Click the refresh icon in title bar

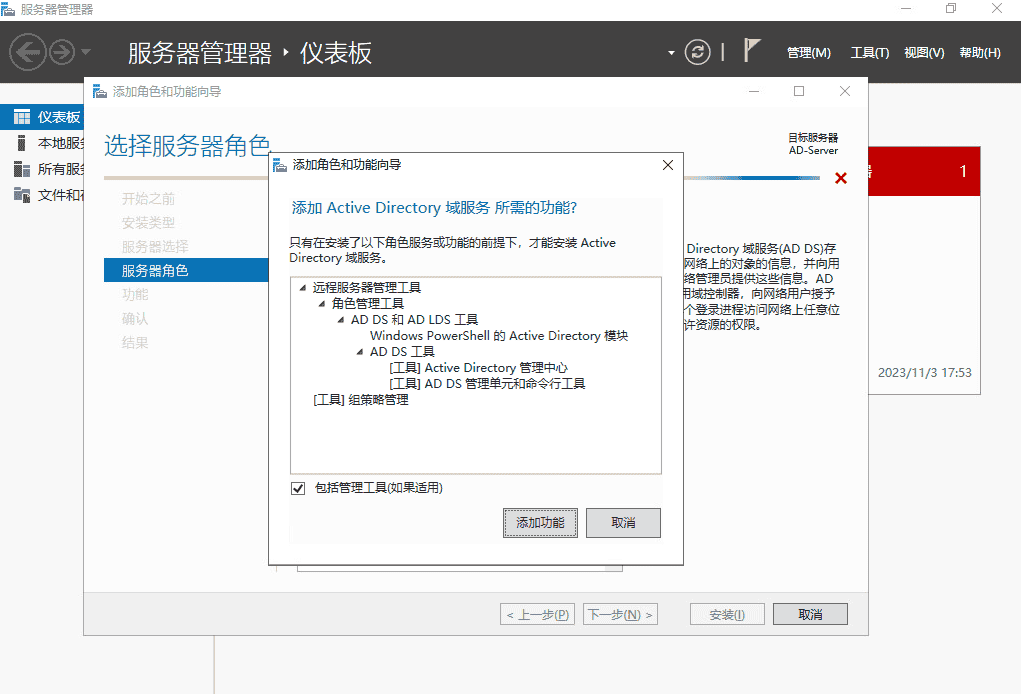(x=698, y=51)
